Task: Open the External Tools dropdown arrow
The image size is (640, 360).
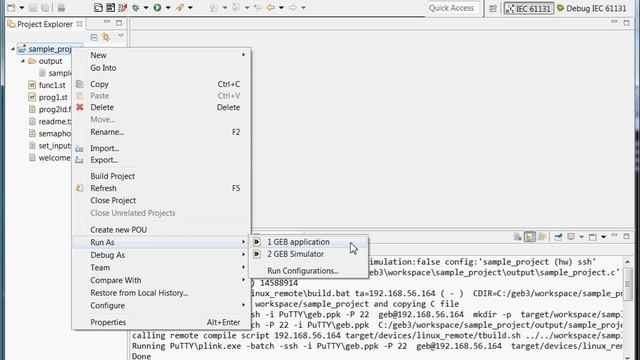Action: [190, 8]
